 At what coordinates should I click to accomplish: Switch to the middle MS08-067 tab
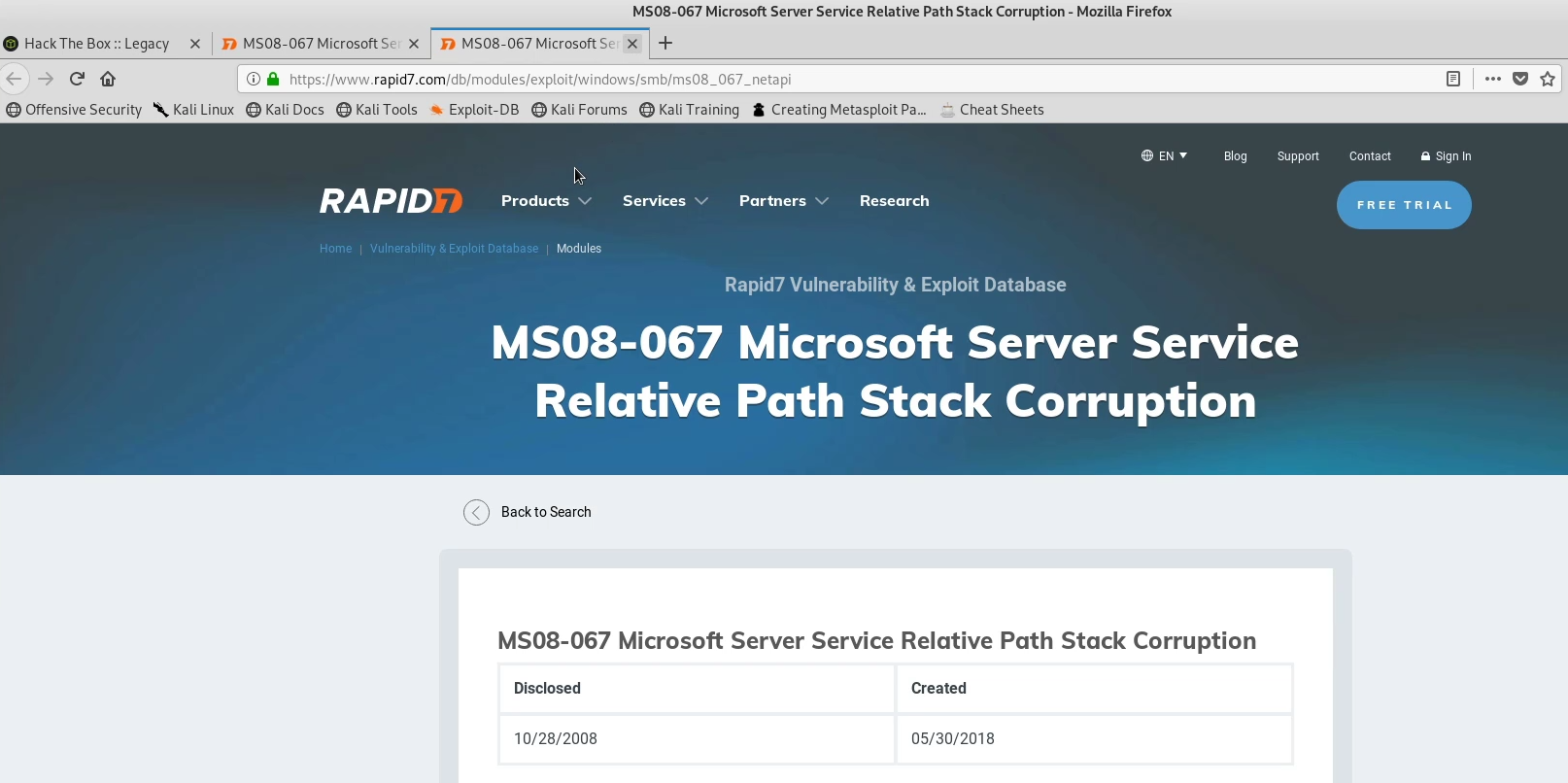321,44
